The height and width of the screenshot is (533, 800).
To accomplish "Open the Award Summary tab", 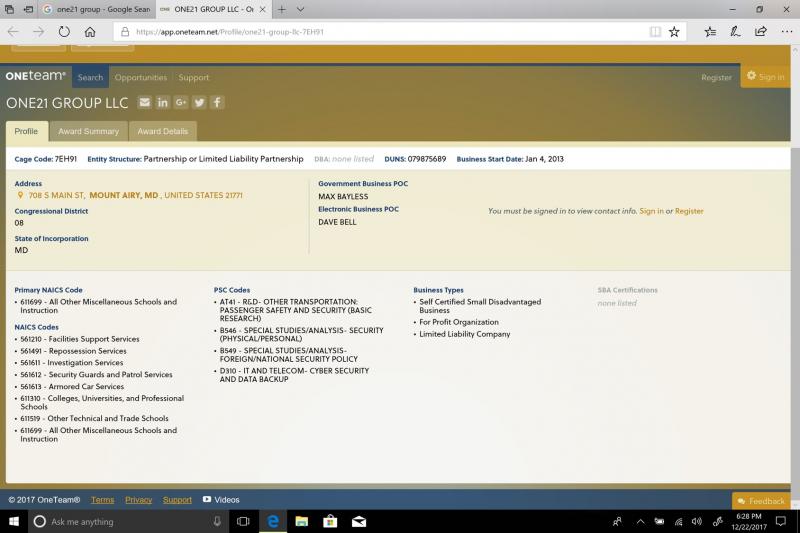I will (88, 131).
